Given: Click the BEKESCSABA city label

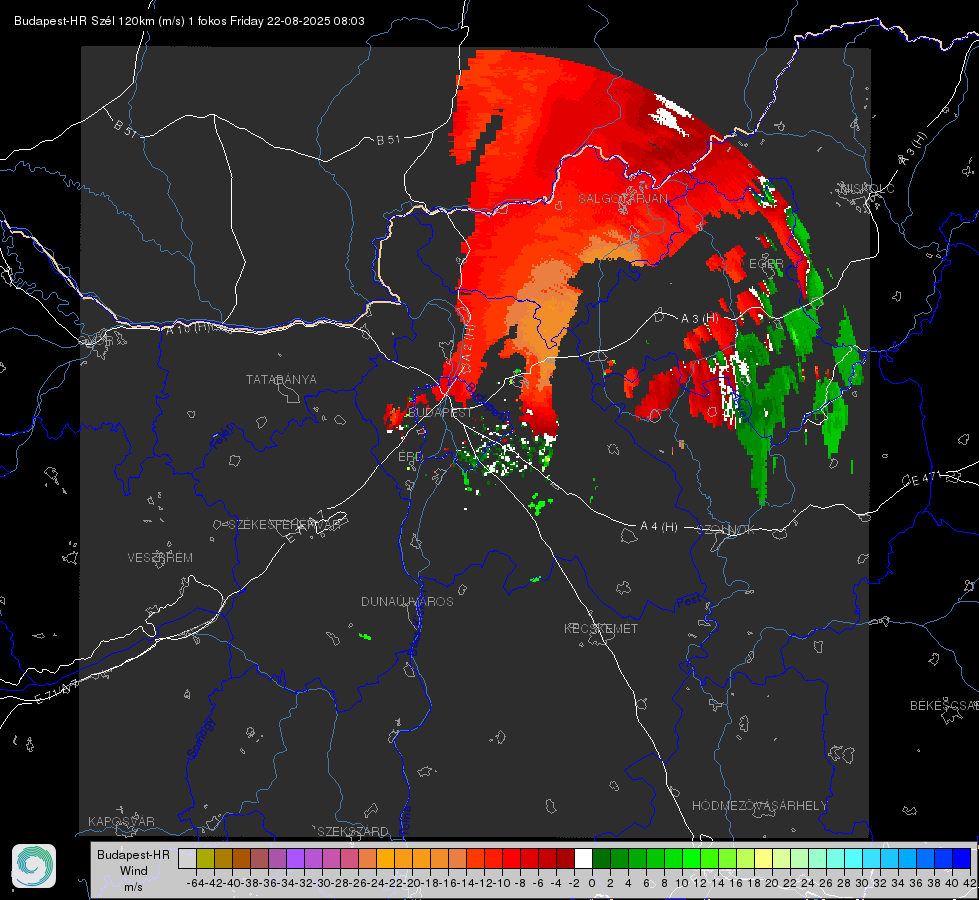Looking at the screenshot, I should click(944, 706).
